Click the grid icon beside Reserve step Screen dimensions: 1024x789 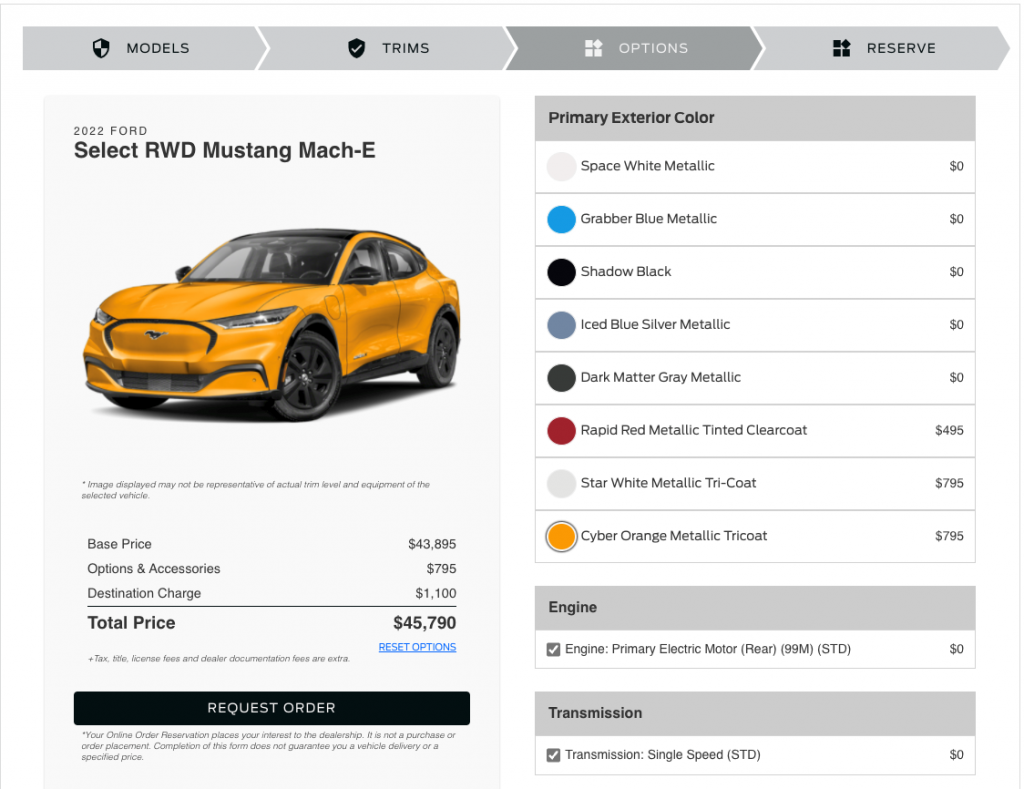[842, 48]
